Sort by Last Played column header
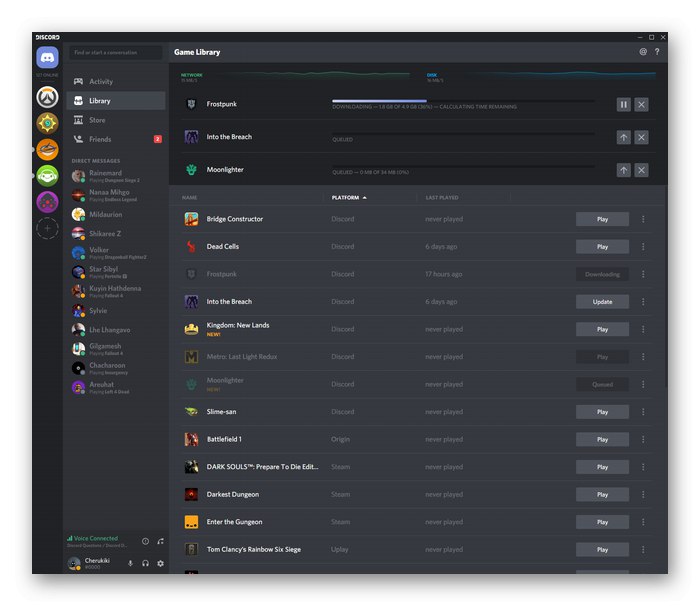This screenshot has width=700, height=606. [x=442, y=197]
